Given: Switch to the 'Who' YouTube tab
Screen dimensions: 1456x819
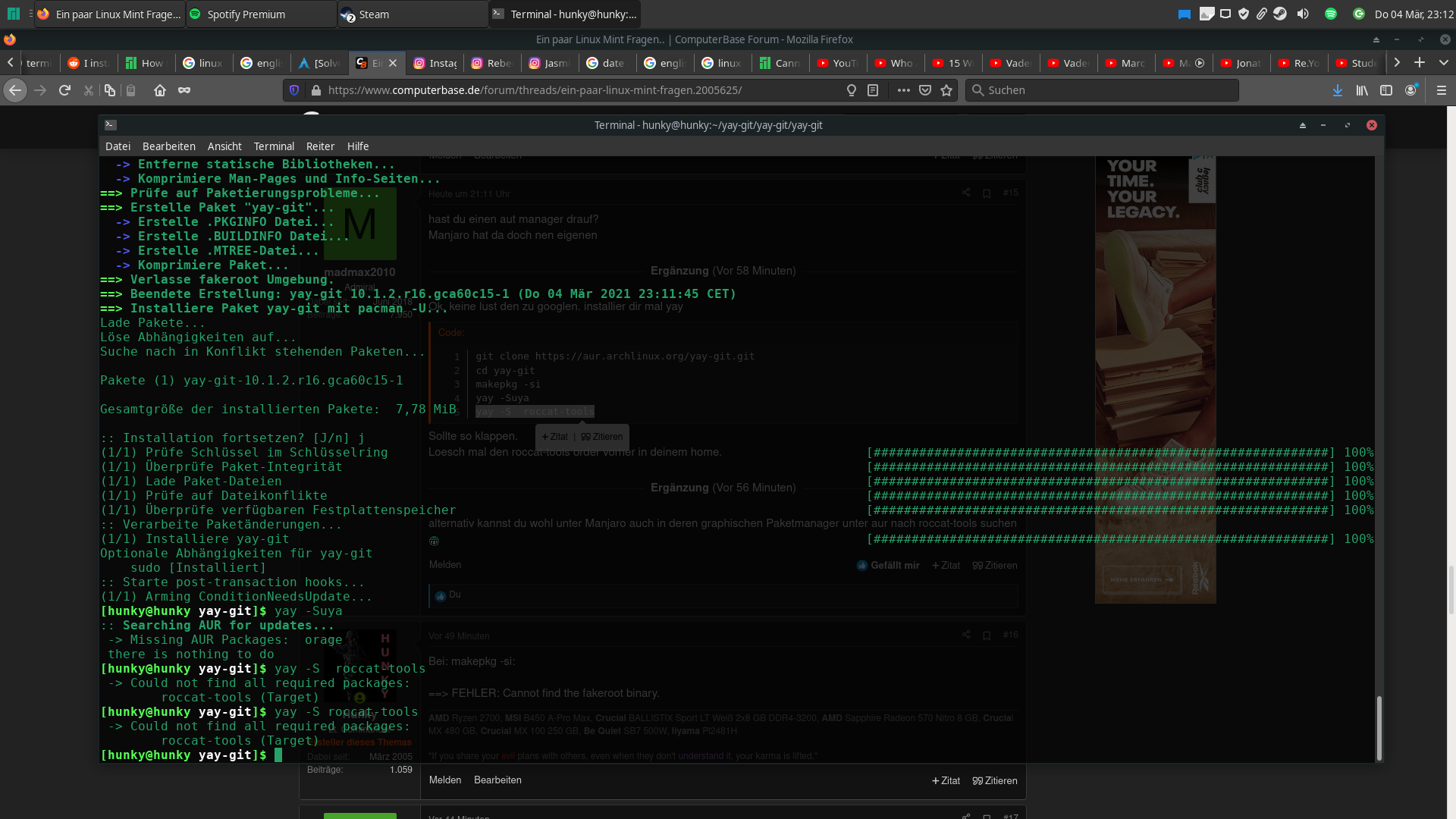Looking at the screenshot, I should pyautogui.click(x=896, y=63).
